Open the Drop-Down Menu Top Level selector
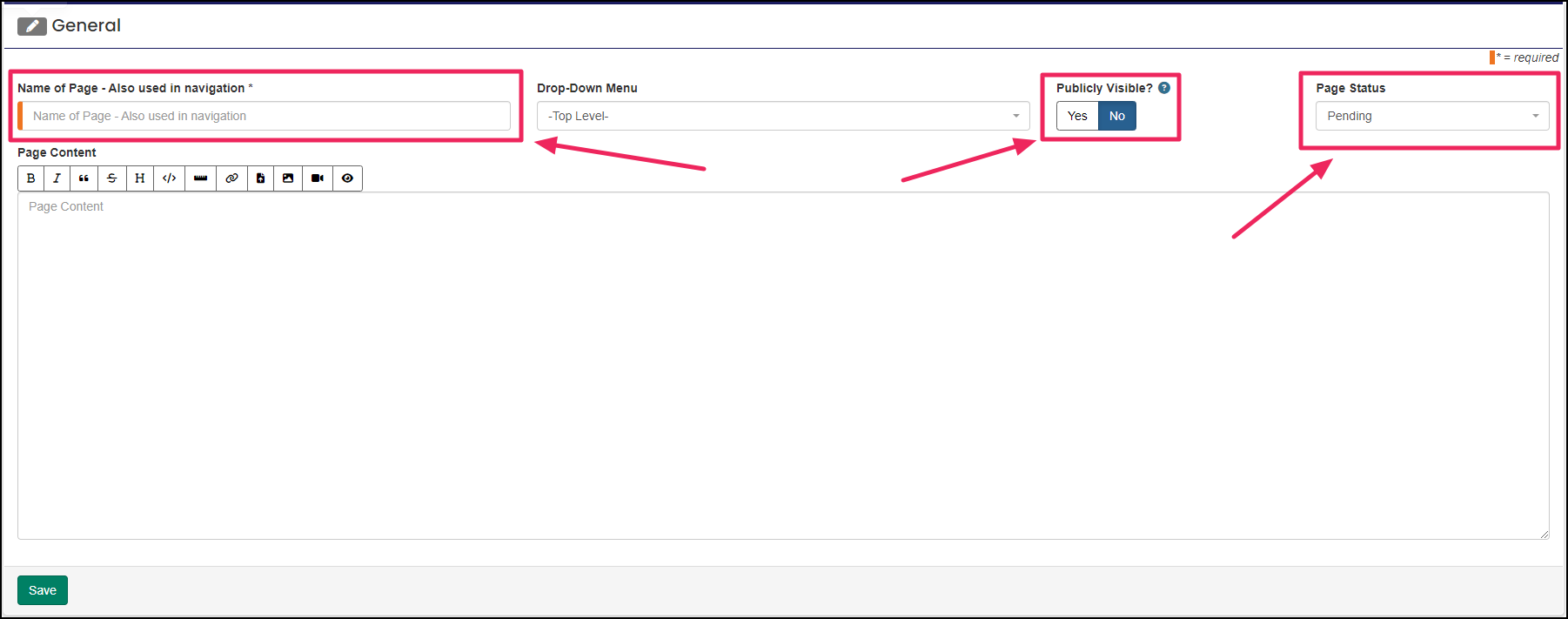1568x619 pixels. pos(783,116)
